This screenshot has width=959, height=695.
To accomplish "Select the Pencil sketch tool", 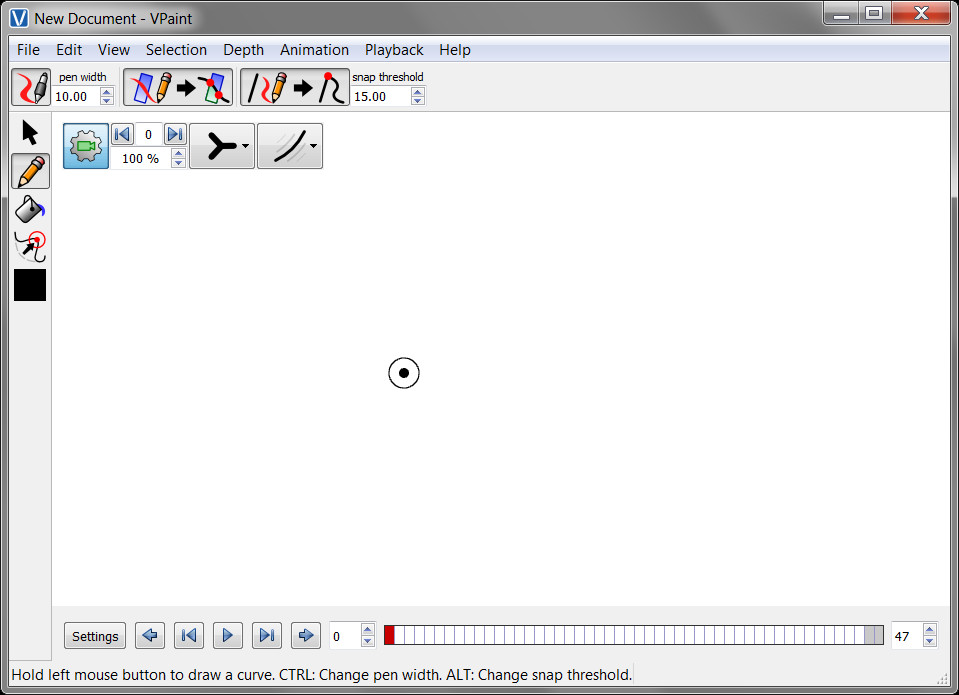I will point(31,171).
